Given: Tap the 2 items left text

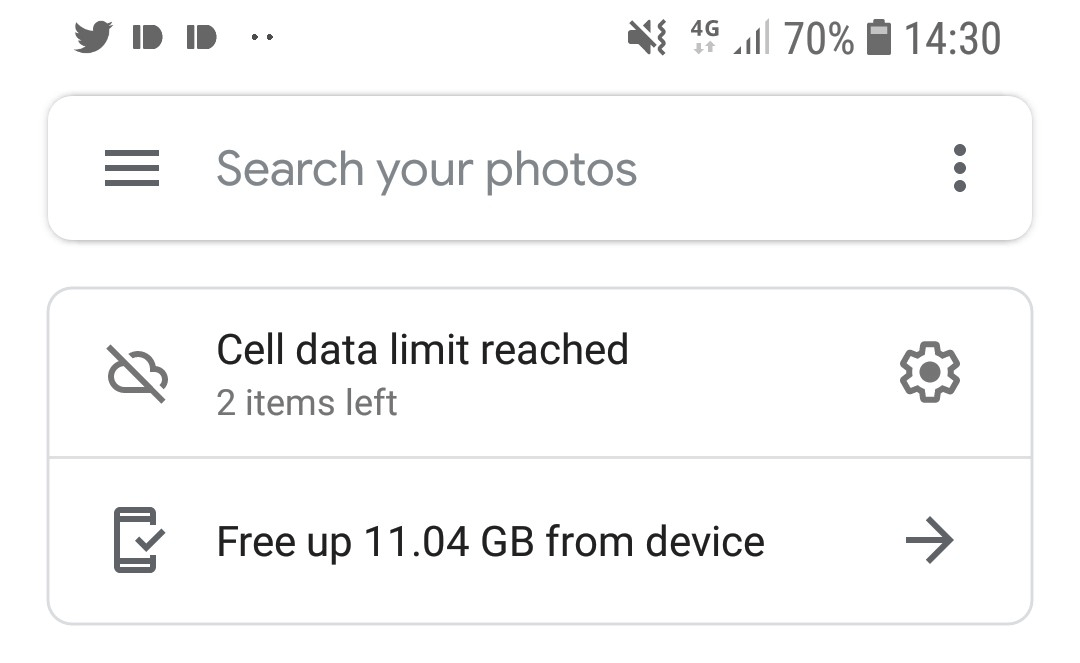Looking at the screenshot, I should (x=307, y=403).
